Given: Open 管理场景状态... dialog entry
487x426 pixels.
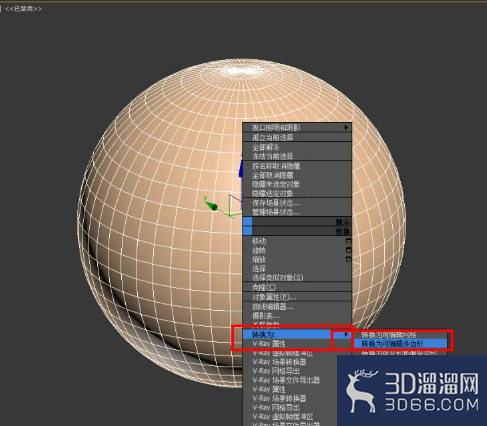Looking at the screenshot, I should 297,212.
